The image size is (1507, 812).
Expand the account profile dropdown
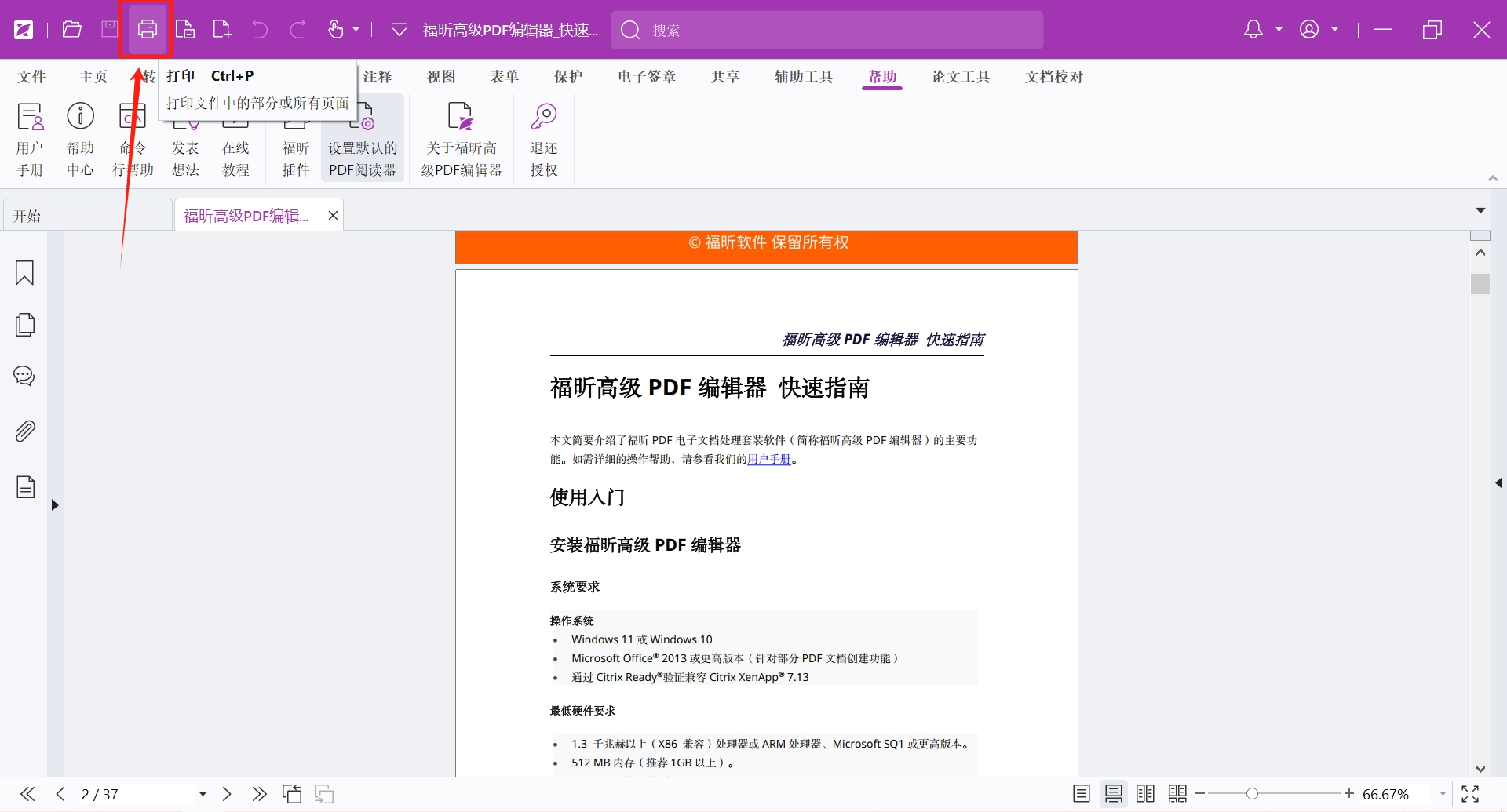[1334, 30]
